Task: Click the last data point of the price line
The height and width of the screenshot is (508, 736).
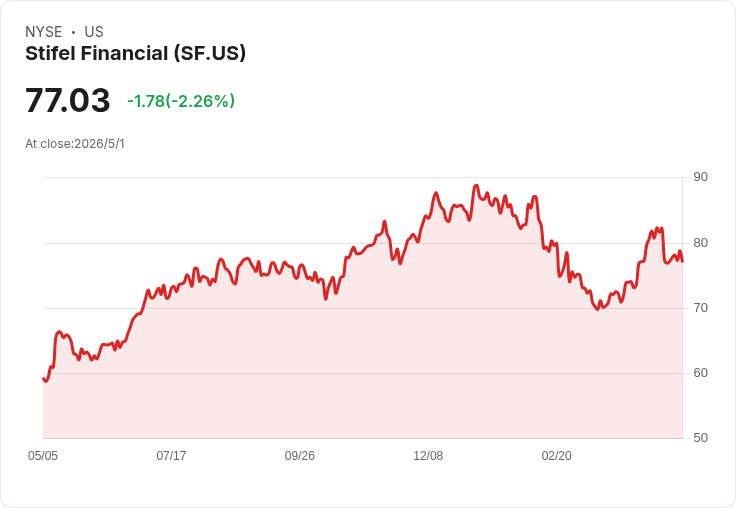Action: 682,261
